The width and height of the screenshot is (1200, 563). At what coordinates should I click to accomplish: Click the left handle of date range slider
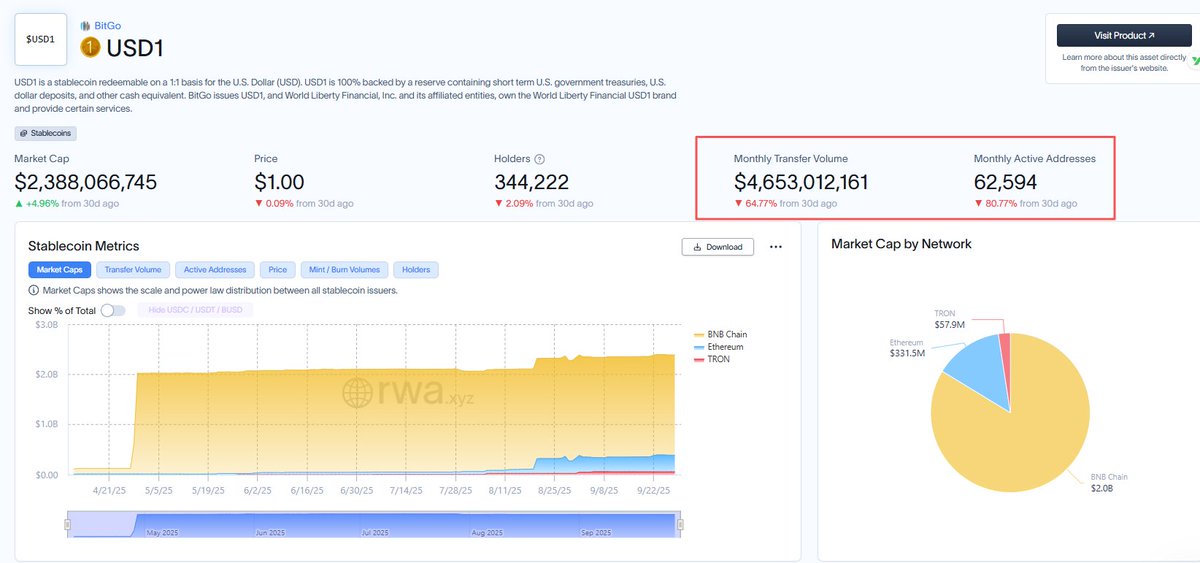68,523
